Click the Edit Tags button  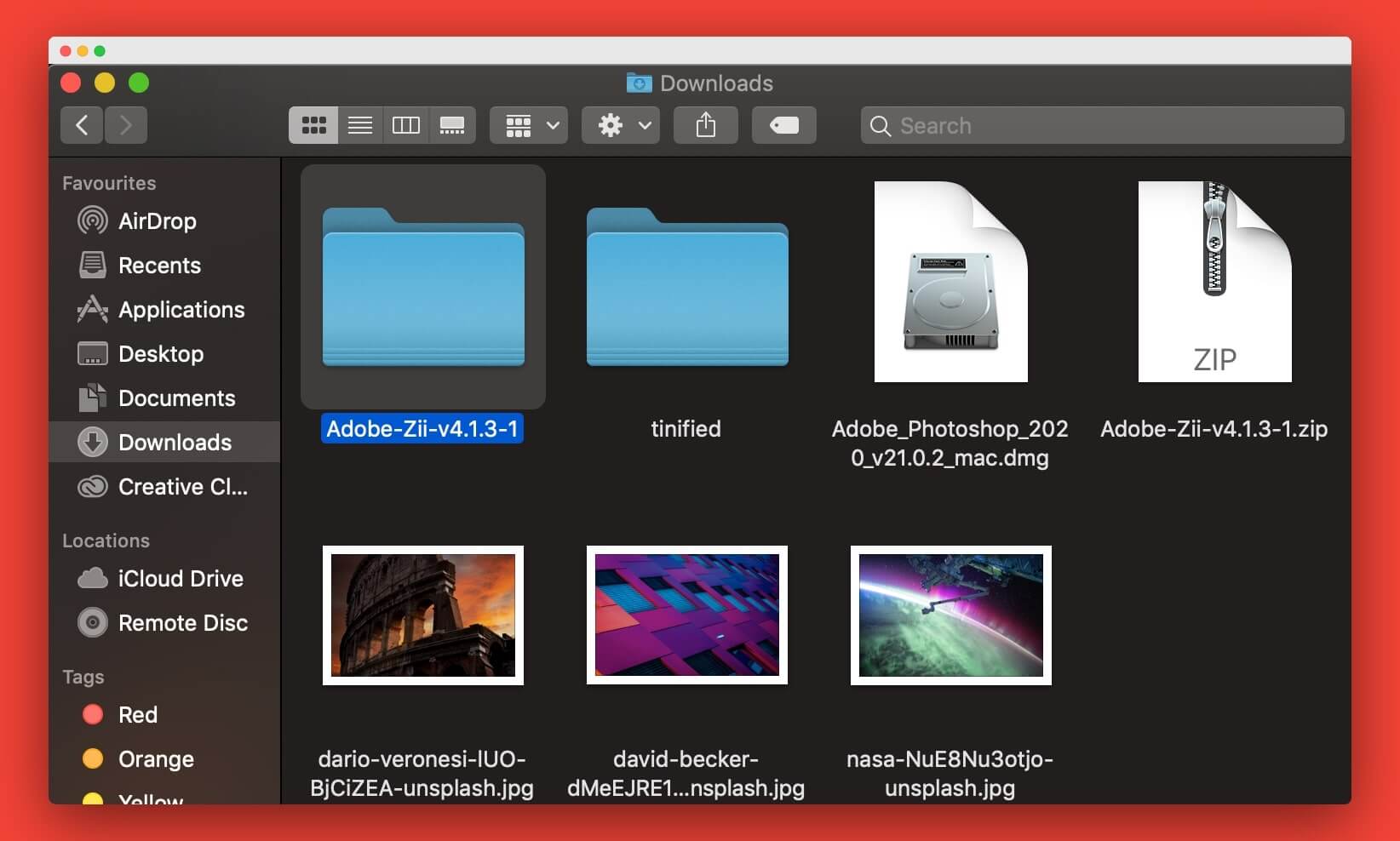[x=784, y=125]
